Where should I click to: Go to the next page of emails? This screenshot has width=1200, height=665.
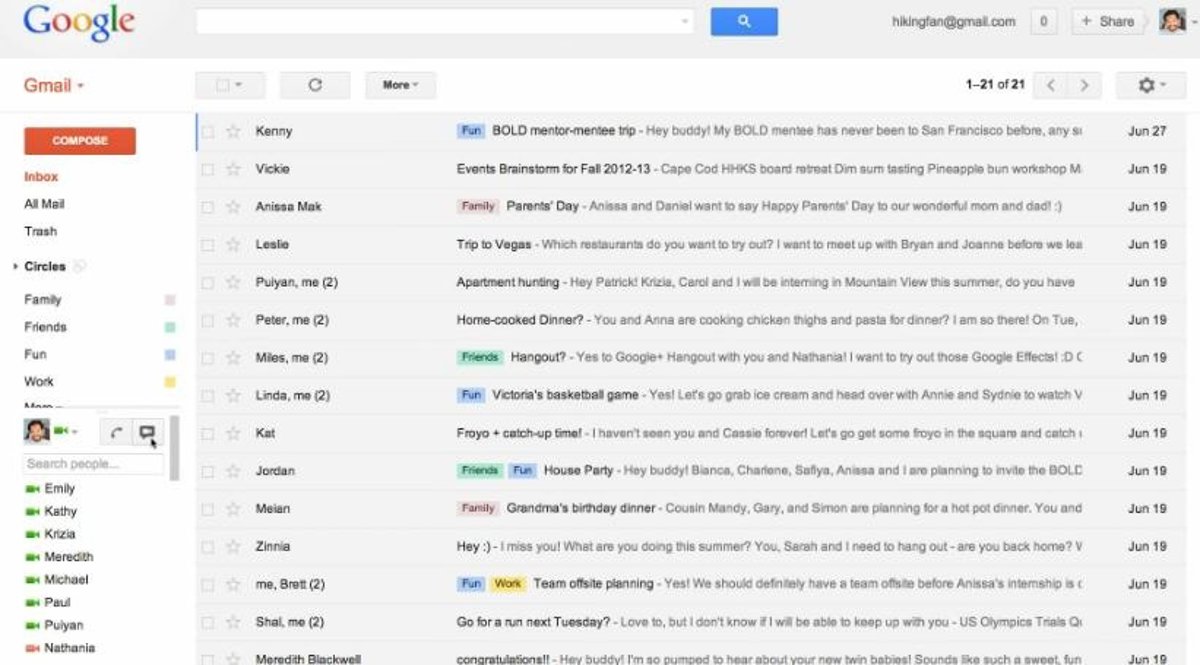[x=1084, y=85]
